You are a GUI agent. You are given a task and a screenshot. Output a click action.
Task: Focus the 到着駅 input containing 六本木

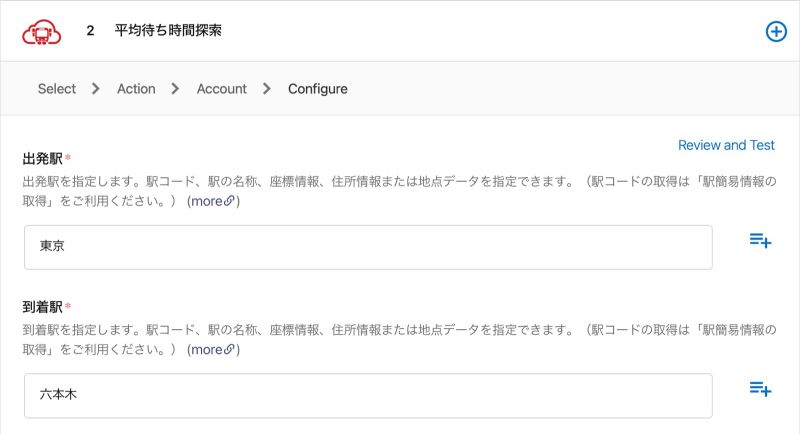click(368, 396)
